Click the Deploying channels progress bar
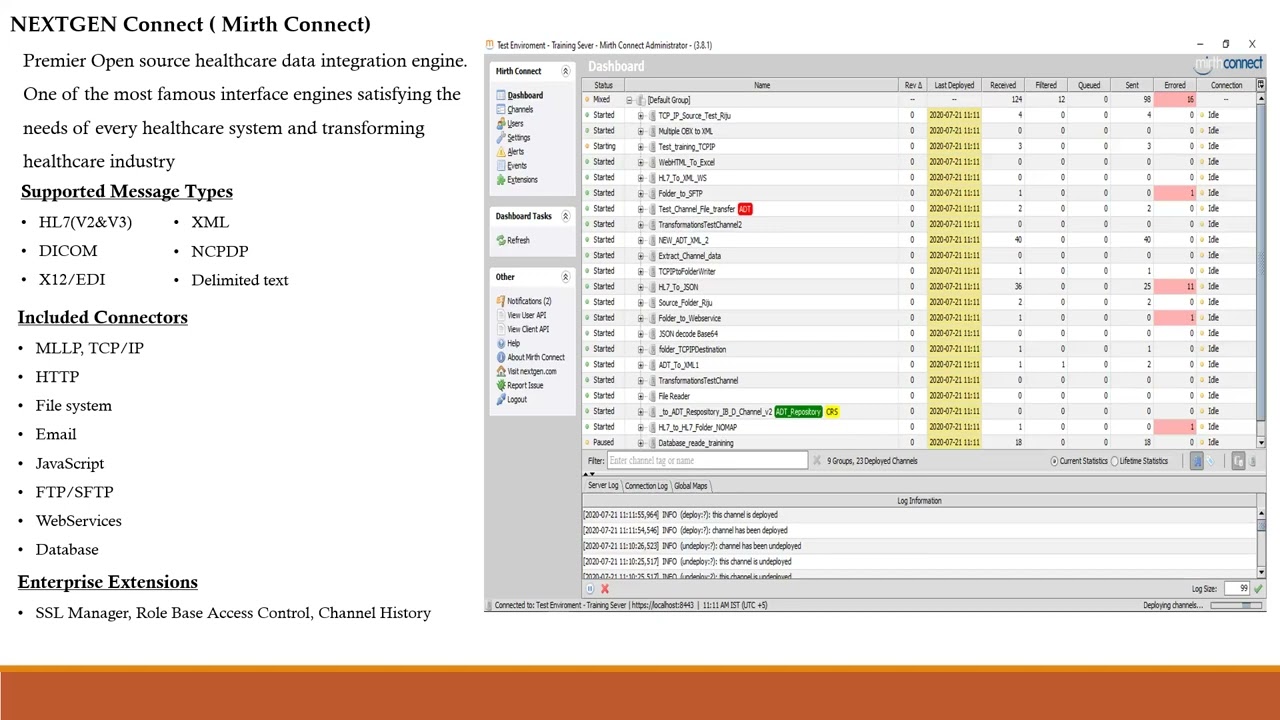Screen dimensions: 1280x720 (x=1236, y=605)
